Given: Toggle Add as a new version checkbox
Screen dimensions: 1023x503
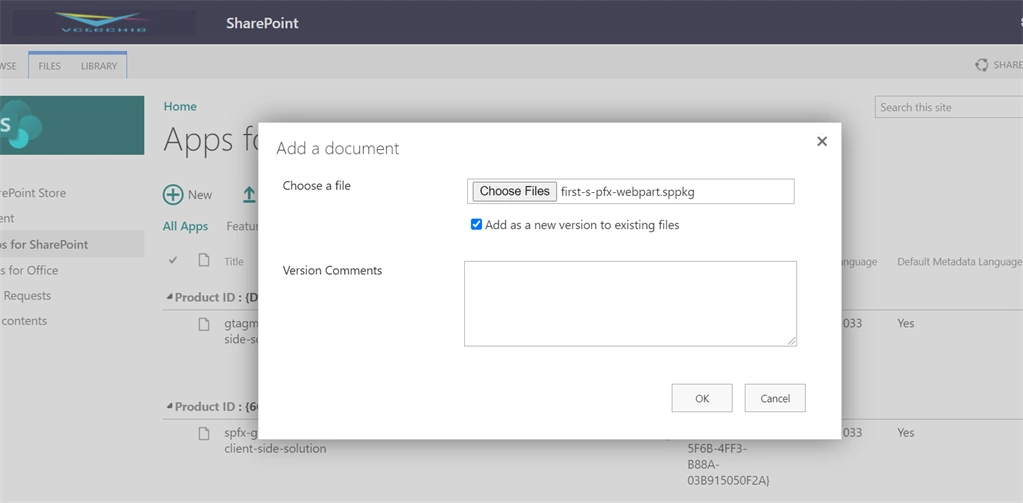Looking at the screenshot, I should pos(476,224).
